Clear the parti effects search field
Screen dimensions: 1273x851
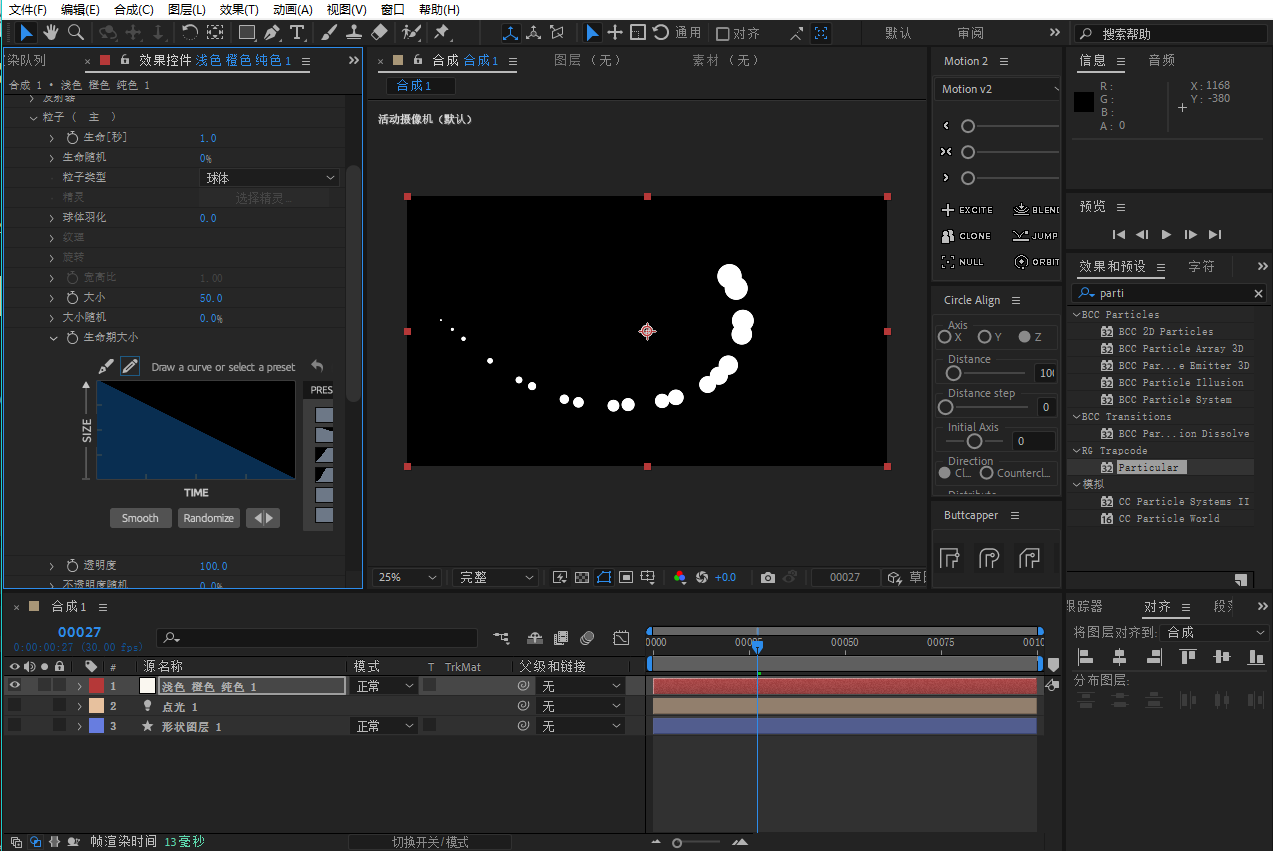point(1258,293)
